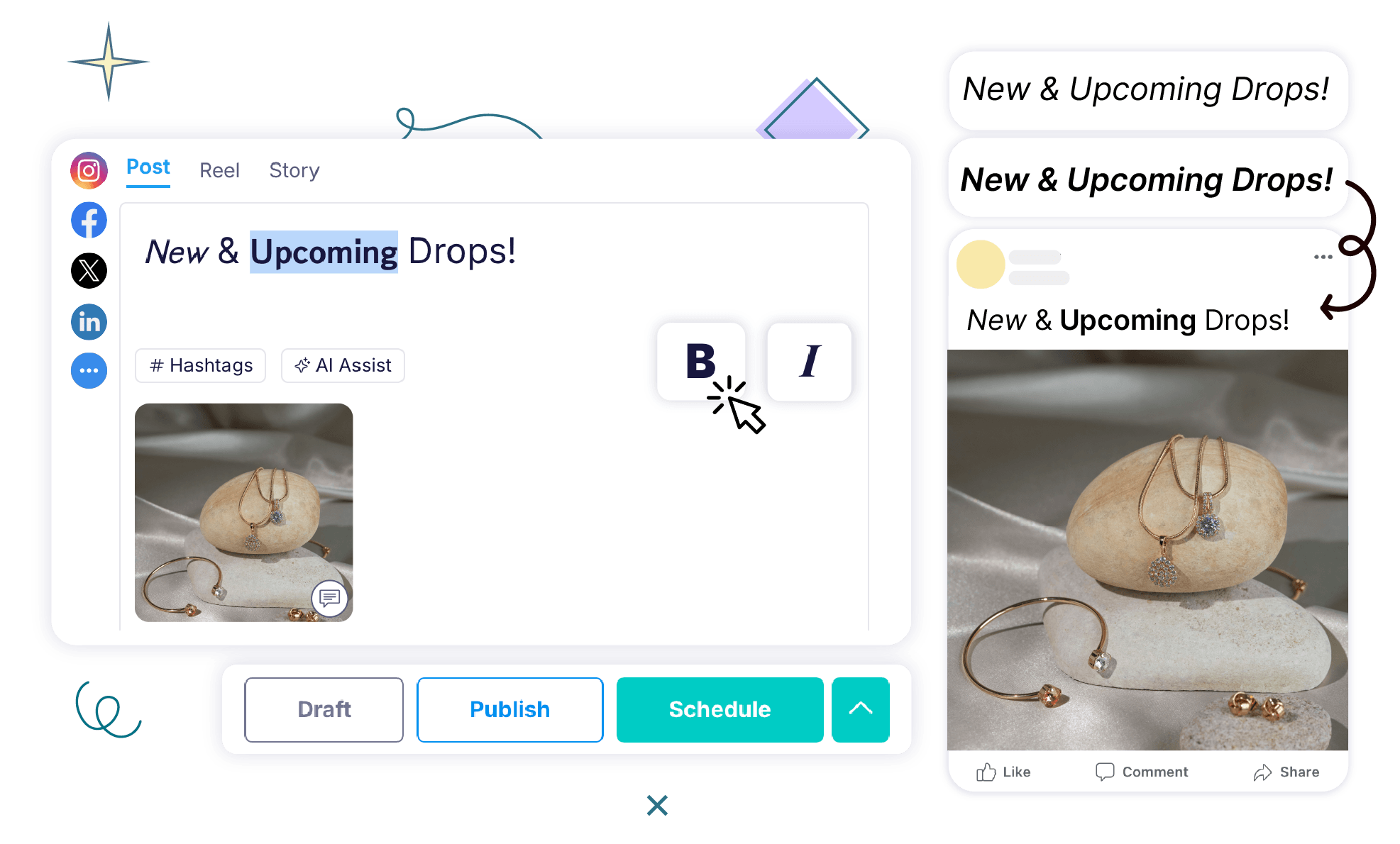Click the X (Twitter) platform icon
This screenshot has height=844, width=1400.
[x=89, y=271]
